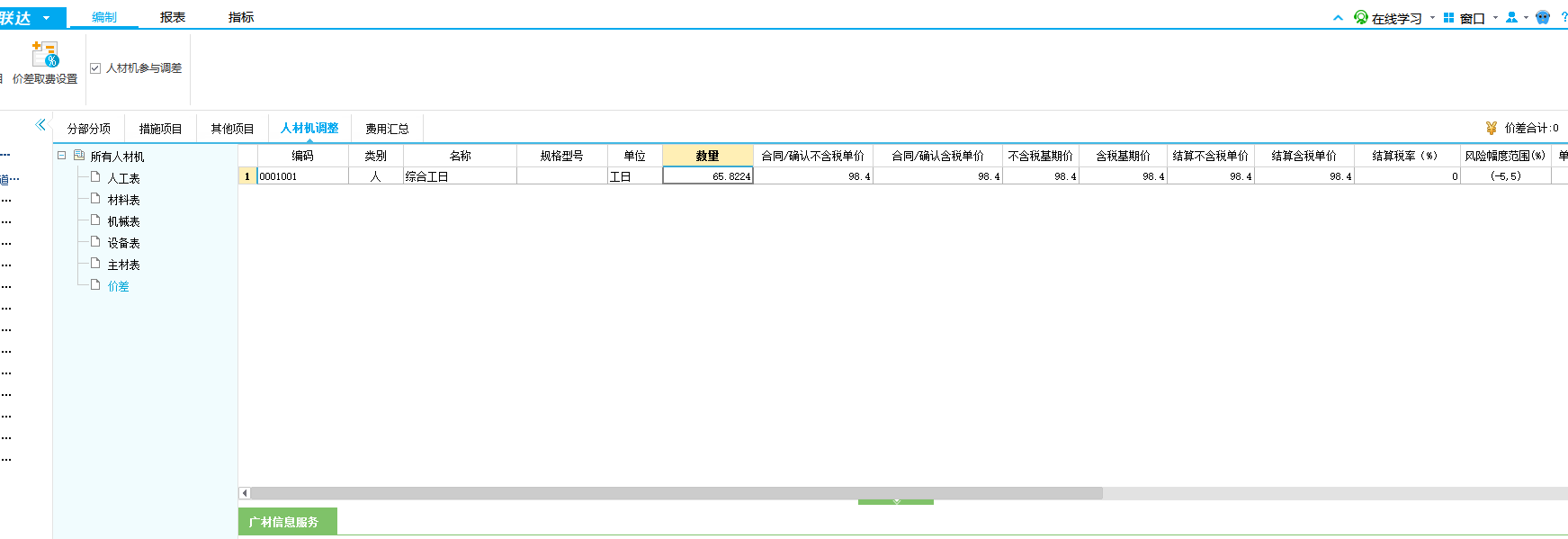This screenshot has width=1568, height=539.
Task: Select 人材机调整 tab
Action: point(309,128)
